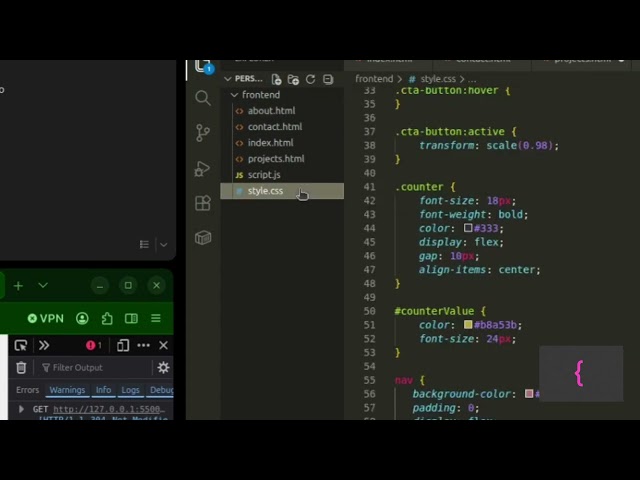Pick an element with devtools inspector picker
The image size is (640, 480).
click(21, 345)
